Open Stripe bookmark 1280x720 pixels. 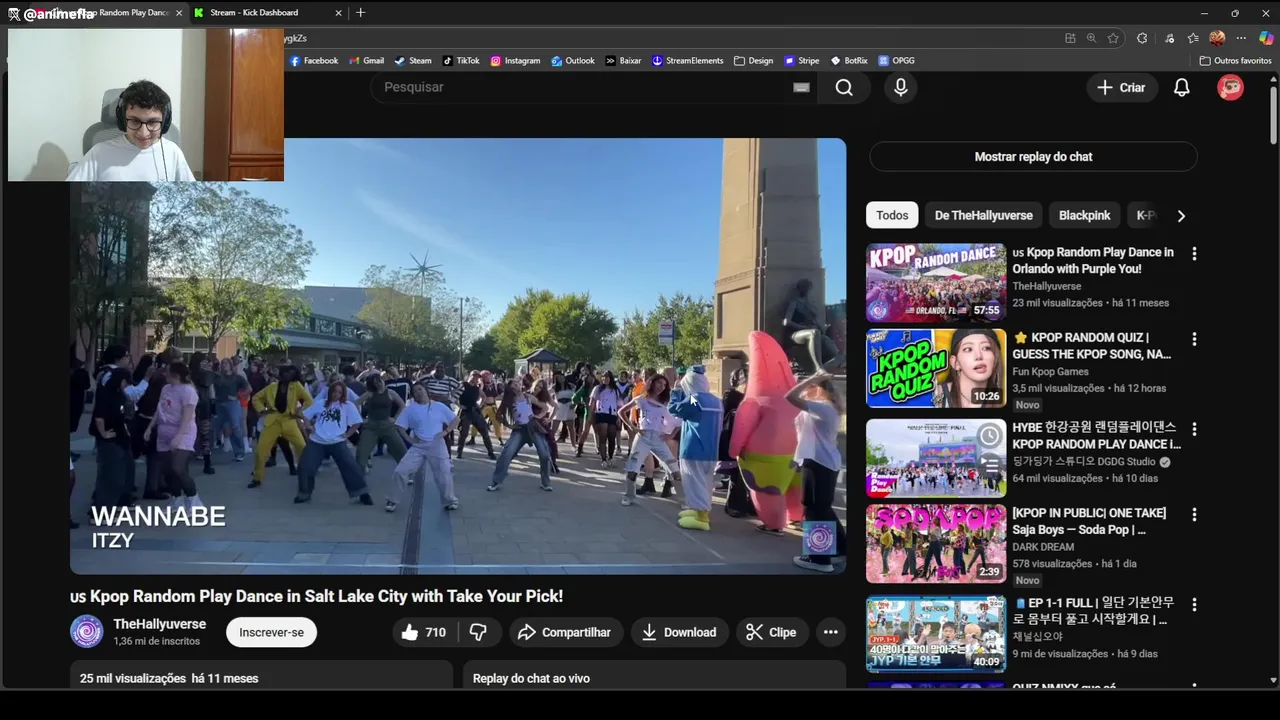click(x=802, y=61)
